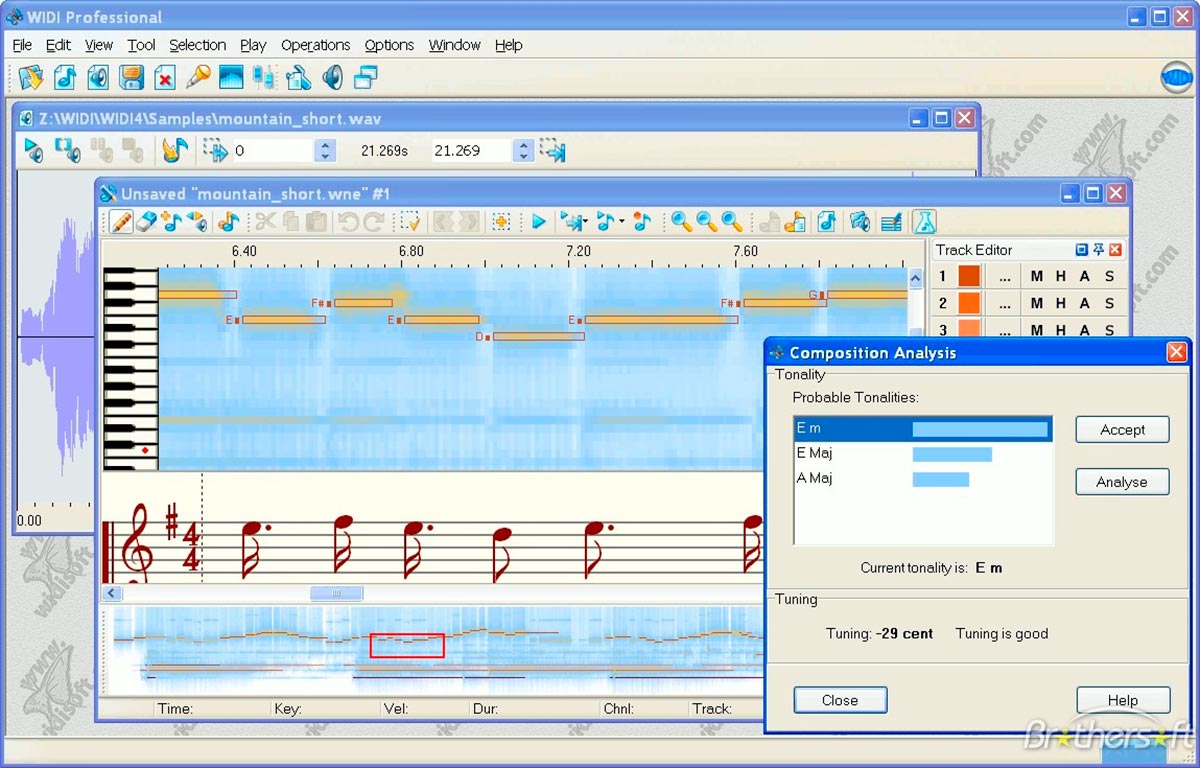Click the set selection start icon
The image size is (1200, 768).
pos(215,150)
